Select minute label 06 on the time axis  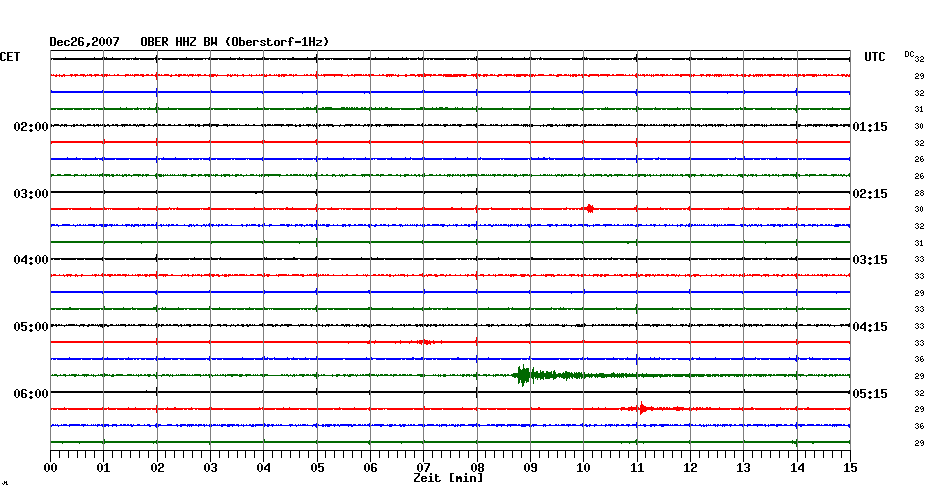point(370,468)
